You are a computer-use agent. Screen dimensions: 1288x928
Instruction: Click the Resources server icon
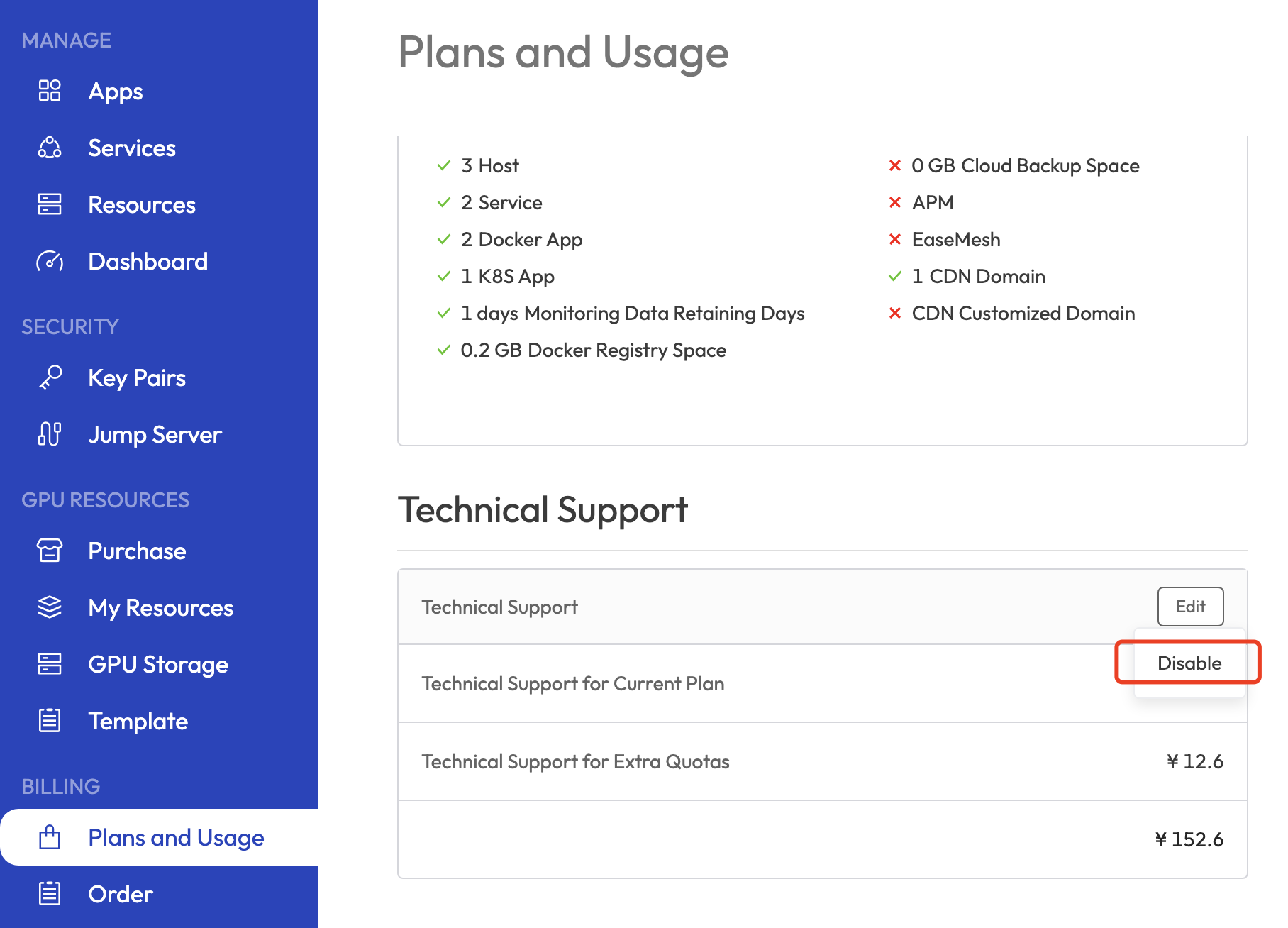click(50, 204)
